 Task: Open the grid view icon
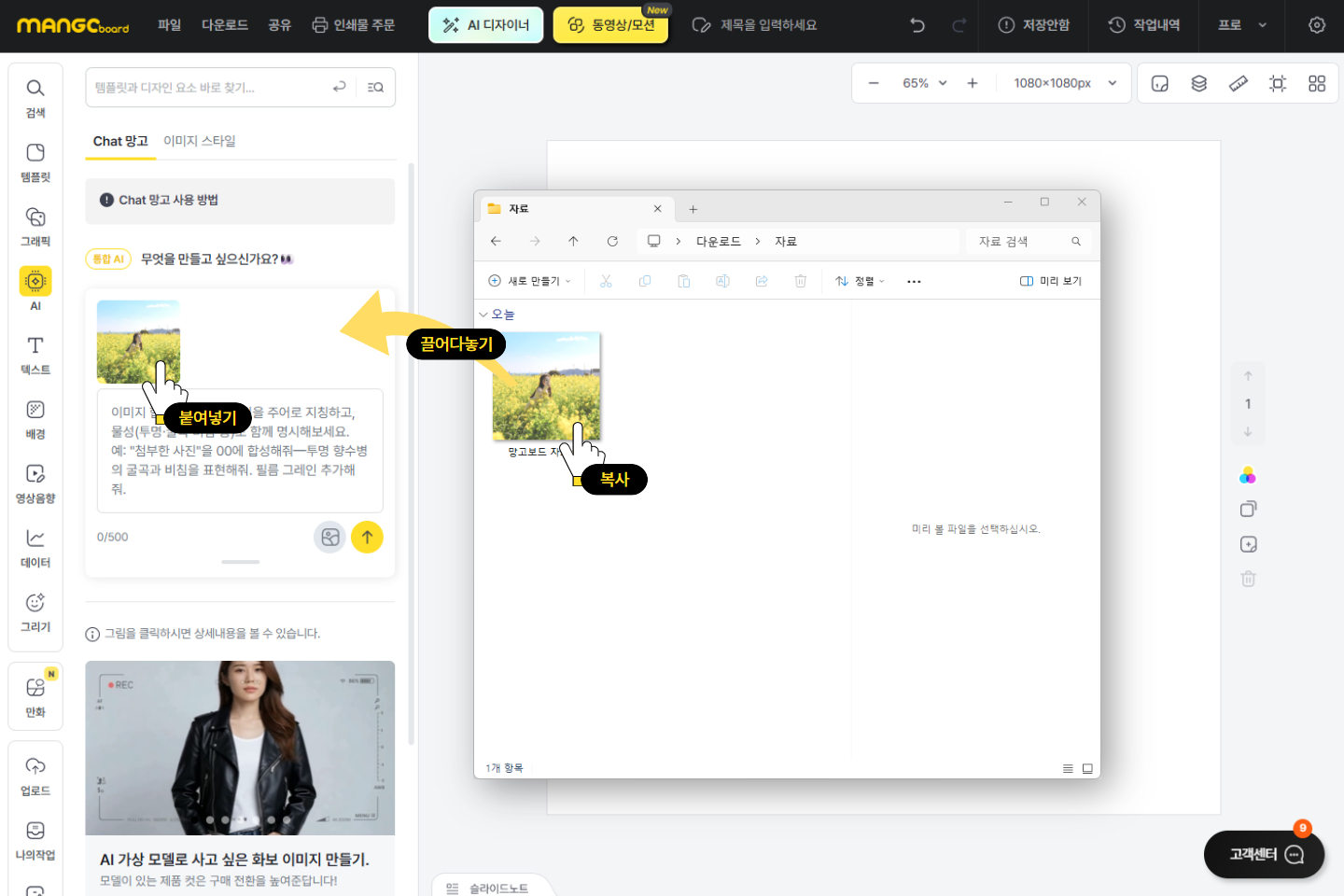pyautogui.click(x=1317, y=84)
